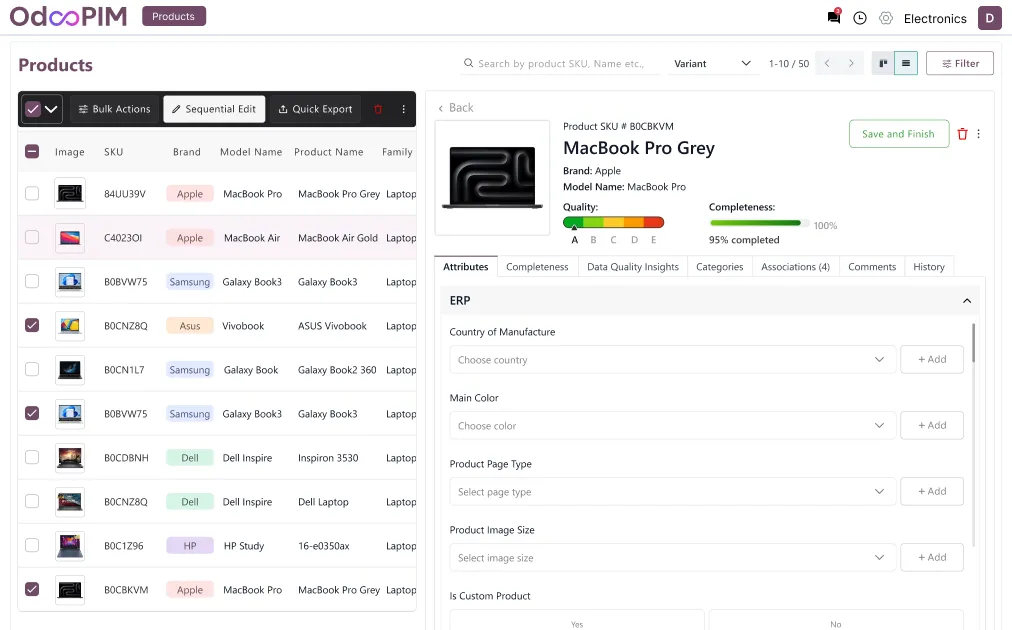
Task: Open the Variant dropdown
Action: 712,63
